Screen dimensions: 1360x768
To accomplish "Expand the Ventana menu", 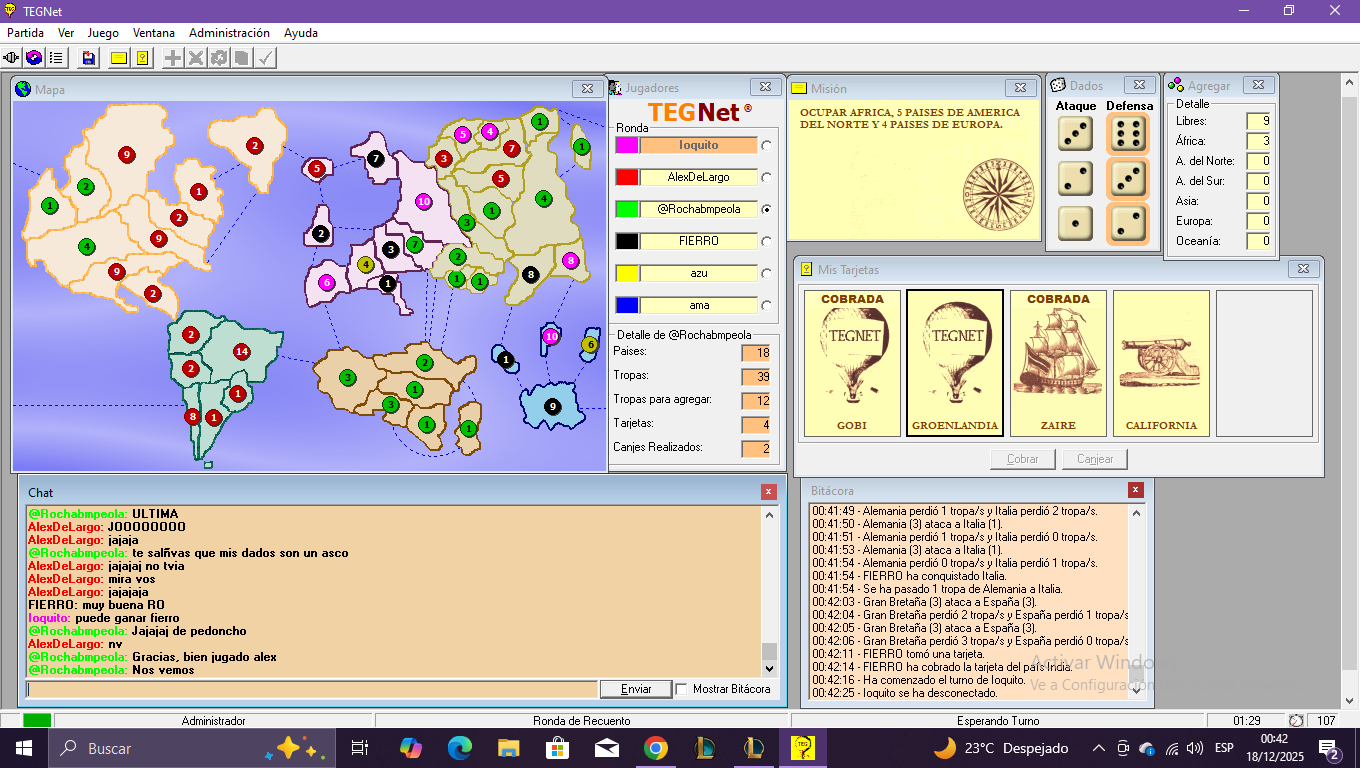I will click(x=153, y=33).
